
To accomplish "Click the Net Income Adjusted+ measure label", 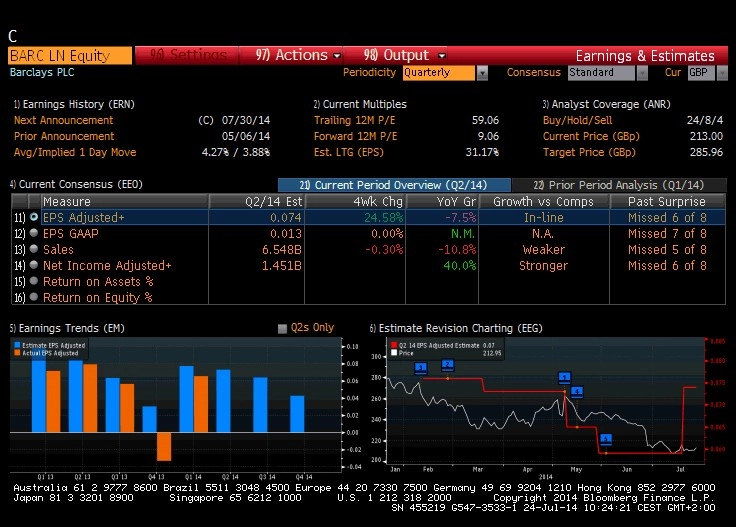I will tap(107, 265).
